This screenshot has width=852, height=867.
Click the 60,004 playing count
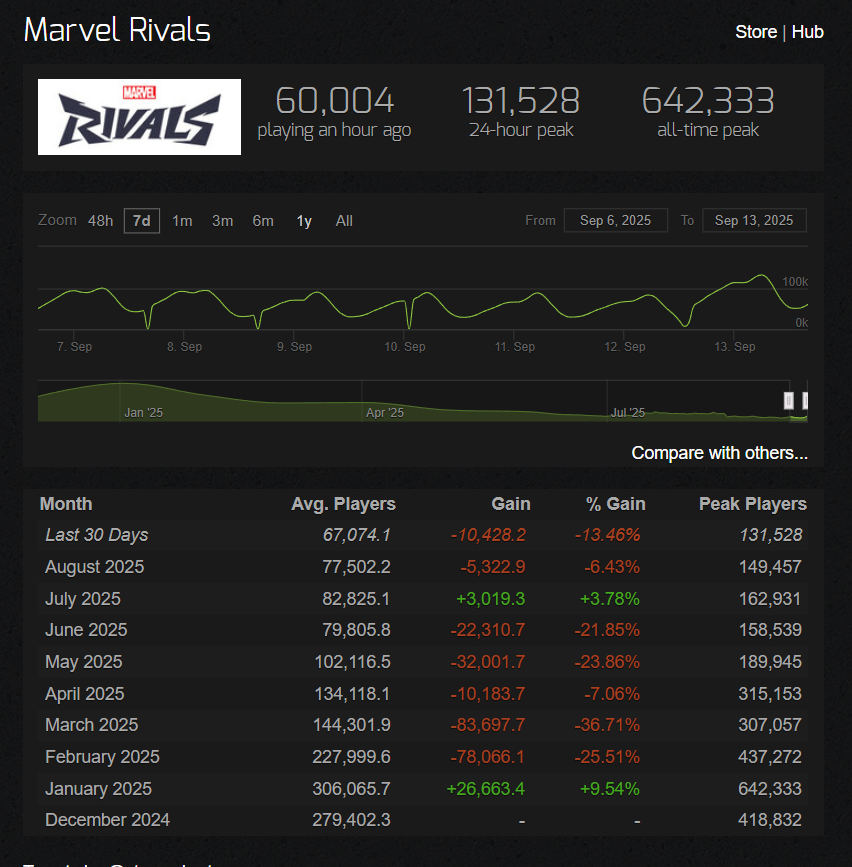coord(334,100)
